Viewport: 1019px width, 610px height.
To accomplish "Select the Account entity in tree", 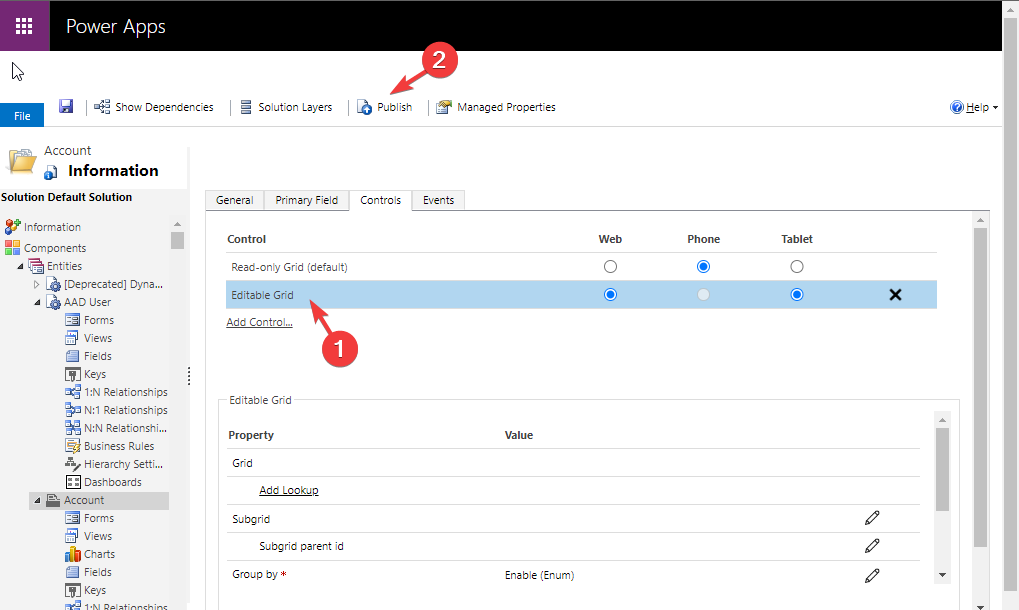I will pos(84,500).
